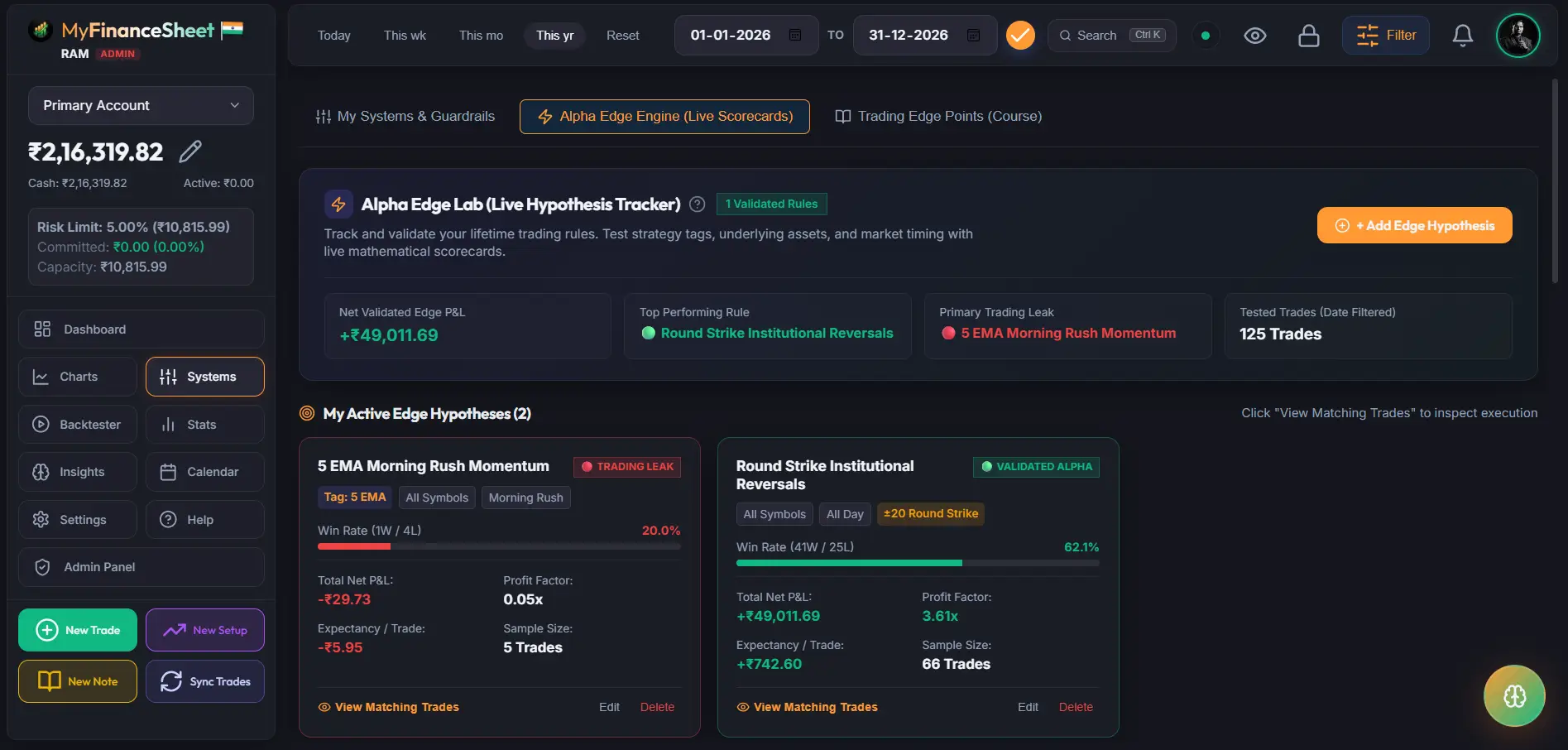Image resolution: width=1568 pixels, height=750 pixels.
Task: Apply date range with orange checkmark
Action: [1020, 36]
